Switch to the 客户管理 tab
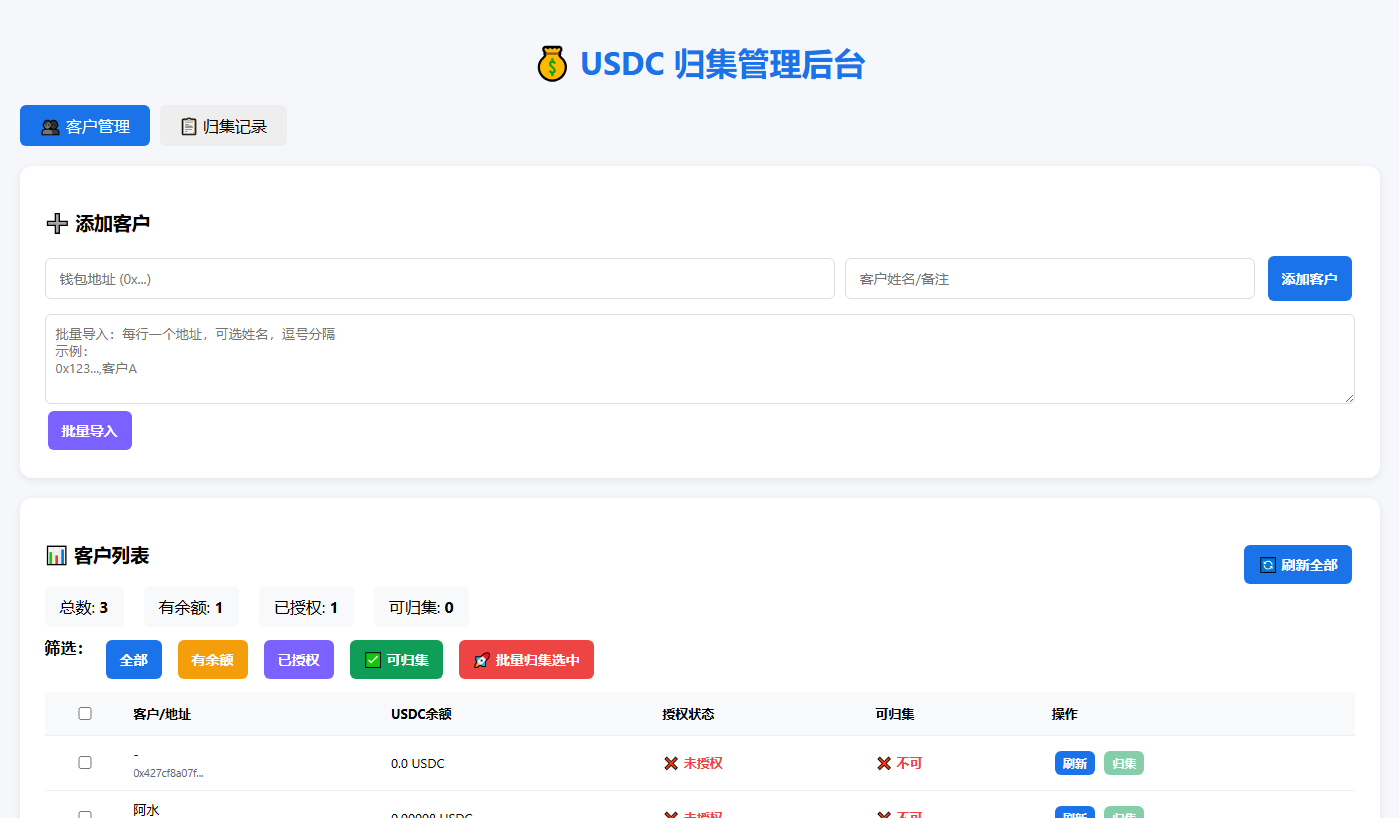 pos(85,126)
